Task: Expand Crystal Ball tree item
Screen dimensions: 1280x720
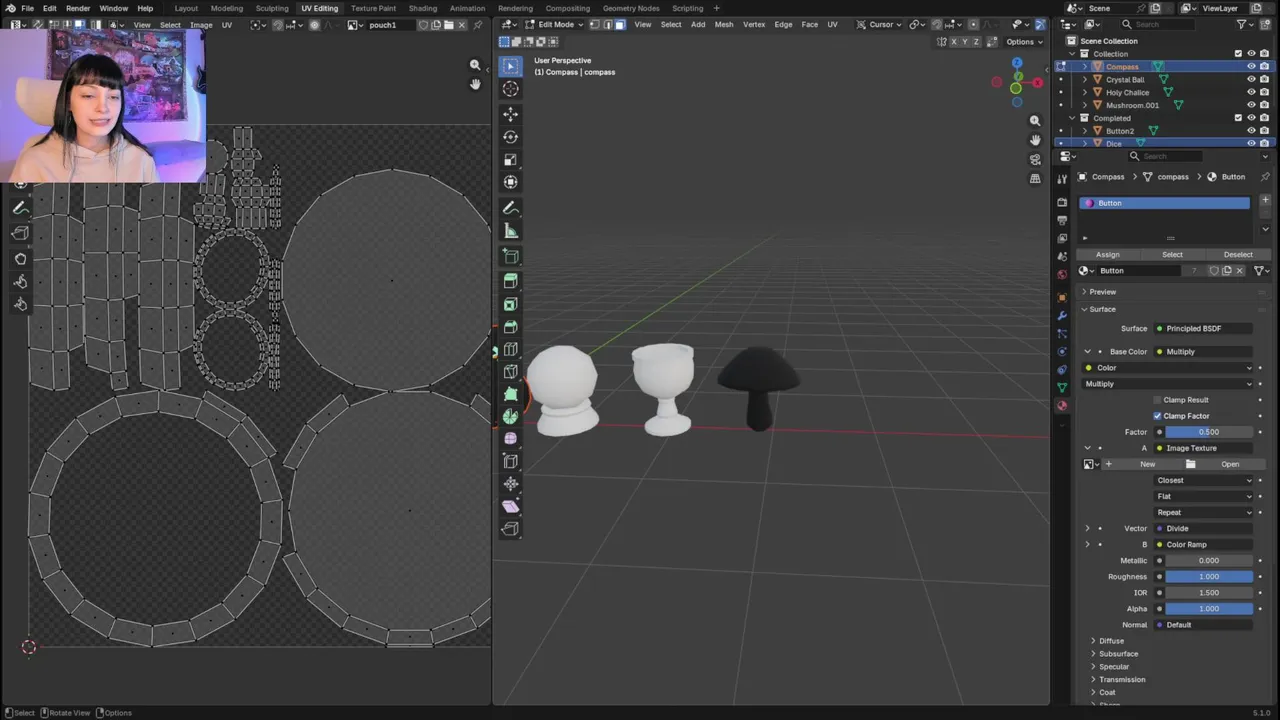Action: (1085, 80)
